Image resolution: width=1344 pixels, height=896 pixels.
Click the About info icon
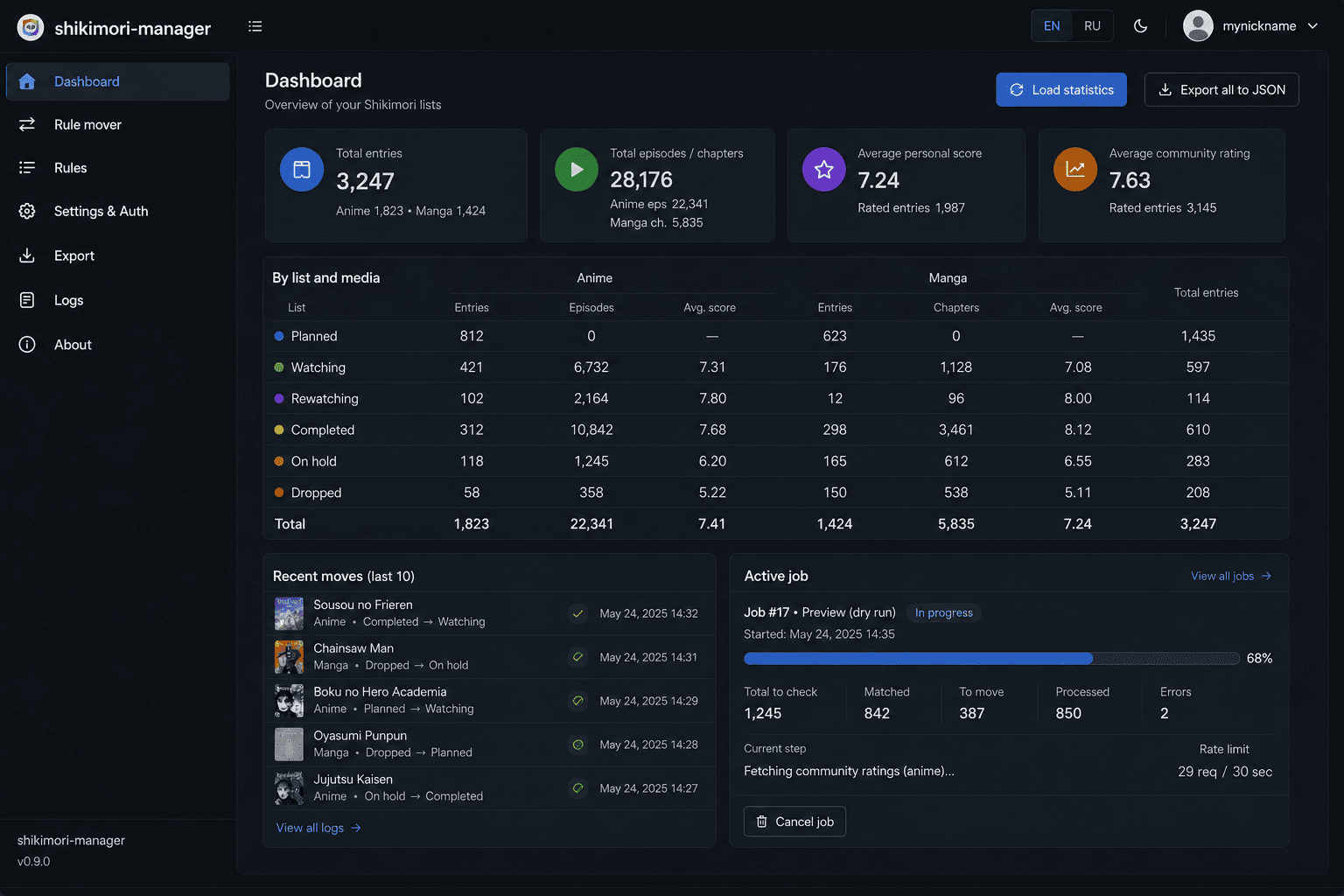(x=27, y=345)
